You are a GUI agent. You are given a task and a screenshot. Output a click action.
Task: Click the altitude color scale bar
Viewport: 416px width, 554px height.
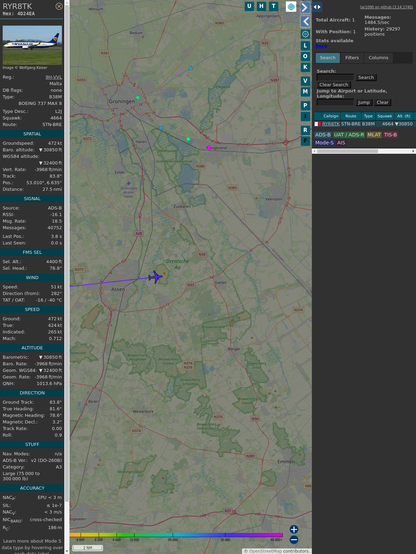pyautogui.click(x=176, y=535)
